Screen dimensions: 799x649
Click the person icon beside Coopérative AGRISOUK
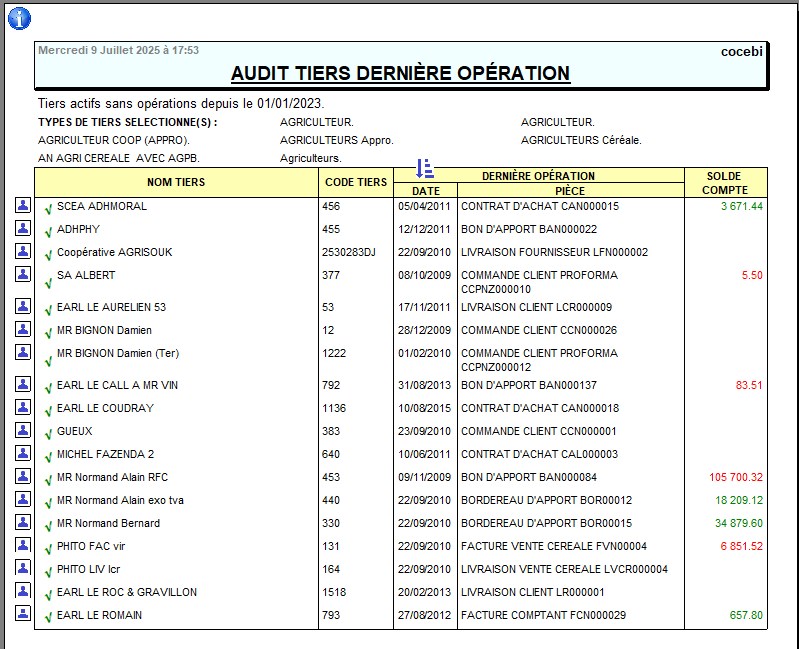pyautogui.click(x=23, y=252)
